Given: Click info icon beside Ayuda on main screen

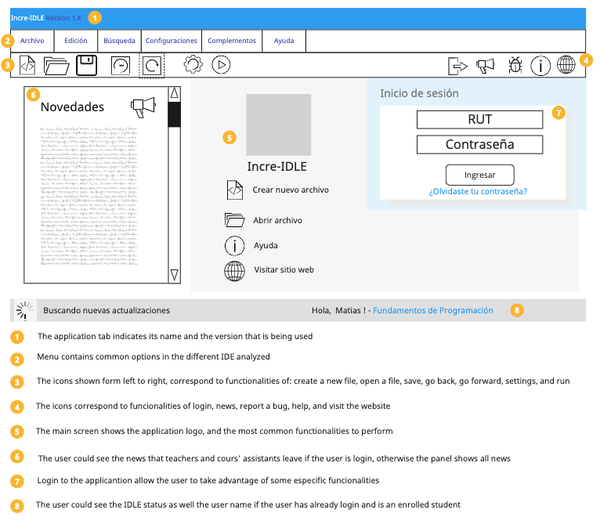Looking at the screenshot, I should pyautogui.click(x=235, y=245).
